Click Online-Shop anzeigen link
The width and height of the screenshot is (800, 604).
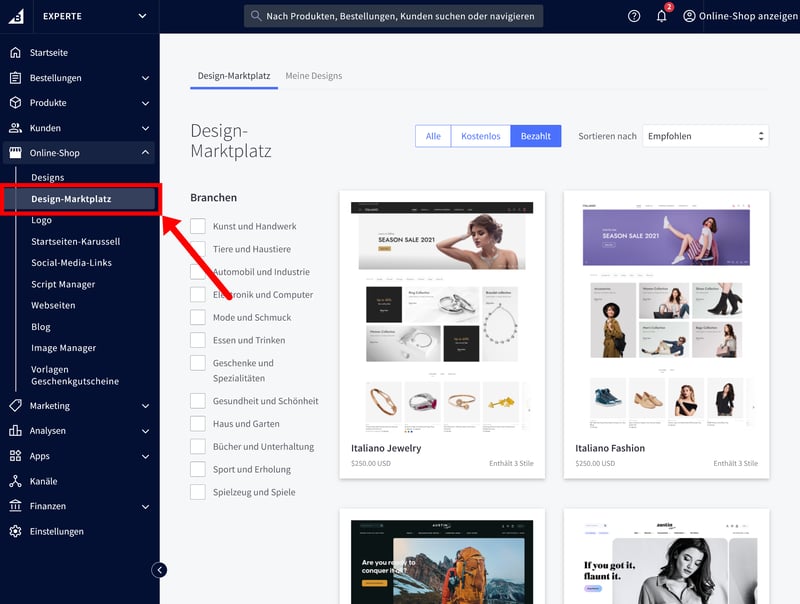pyautogui.click(x=738, y=16)
